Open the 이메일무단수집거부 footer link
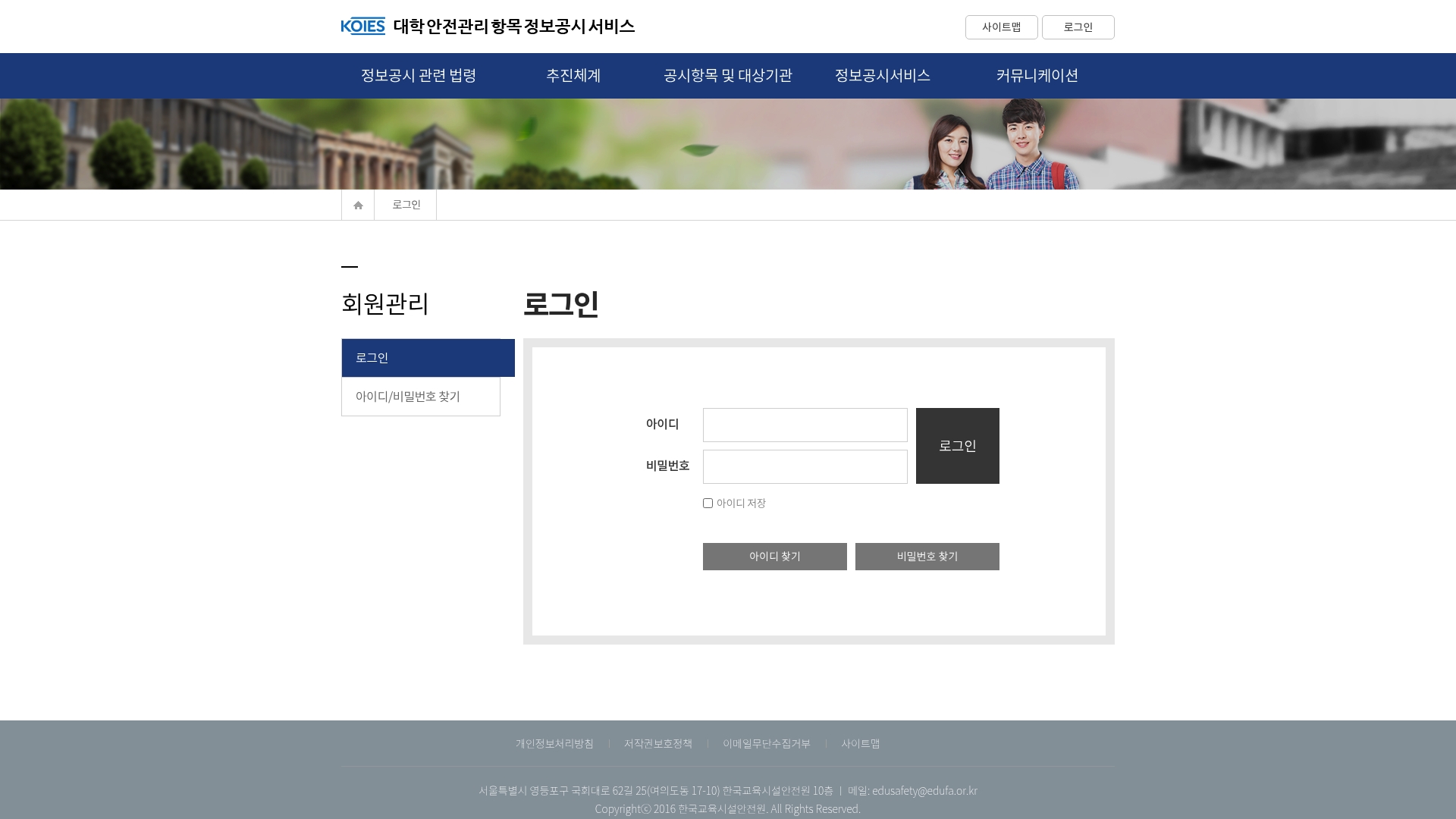Image resolution: width=1456 pixels, height=819 pixels. [x=766, y=743]
